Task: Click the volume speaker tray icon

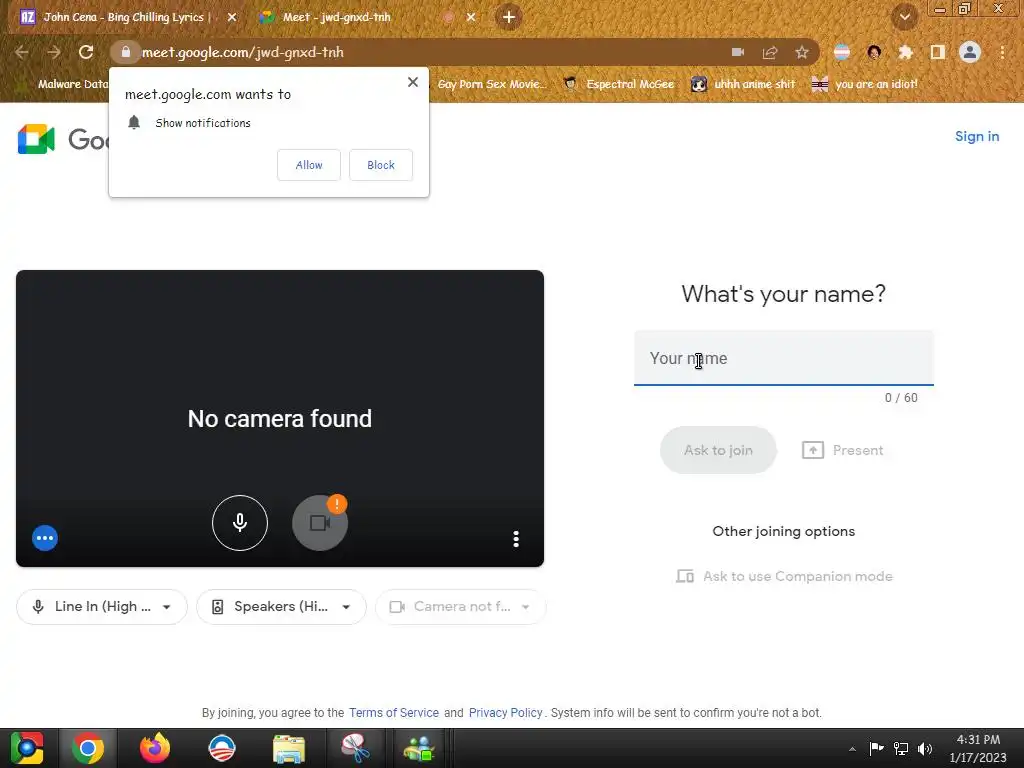Action: (x=925, y=748)
